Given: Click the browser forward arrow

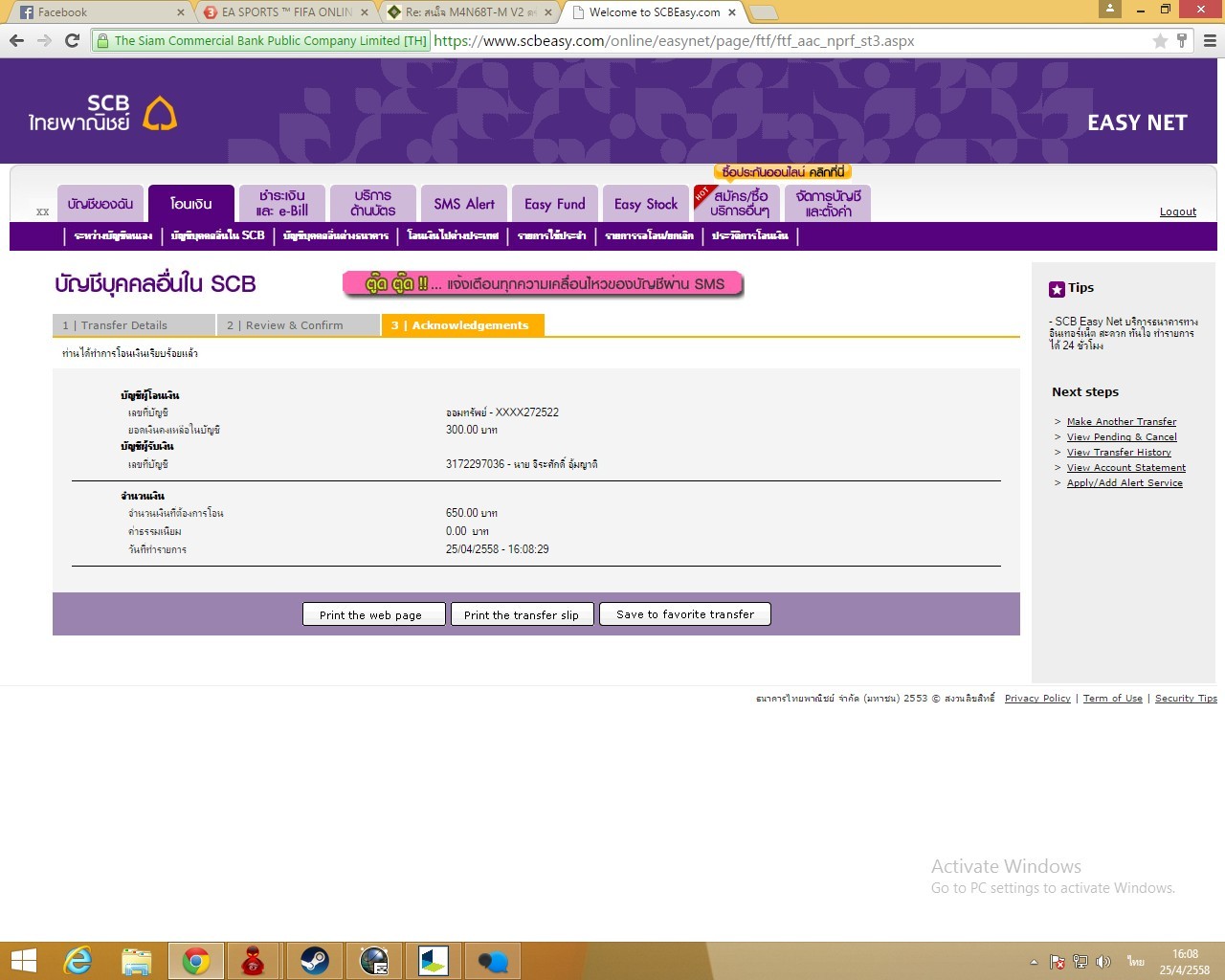Looking at the screenshot, I should click(x=44, y=40).
